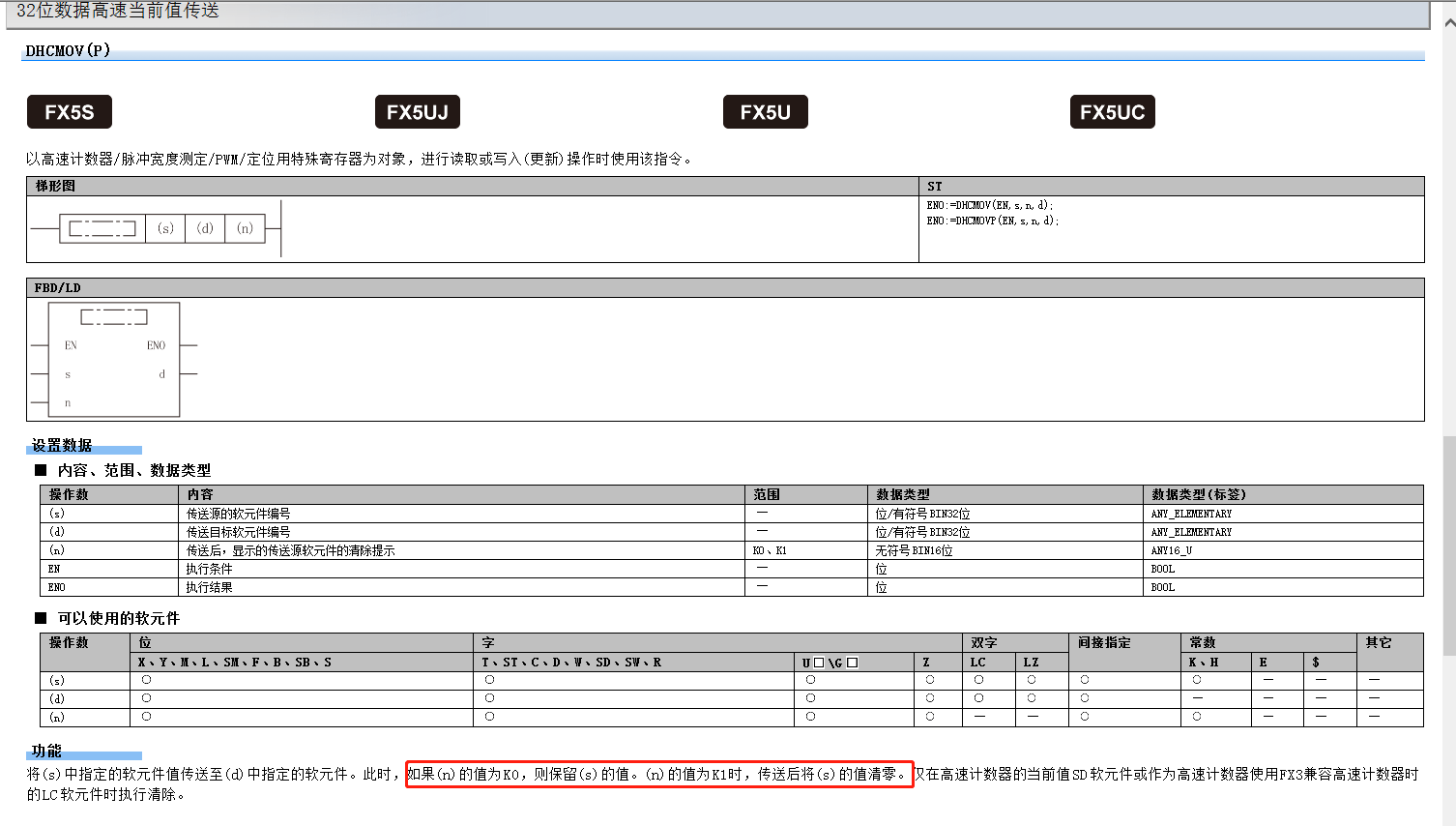Click the 设置数据 section heading

point(62,445)
